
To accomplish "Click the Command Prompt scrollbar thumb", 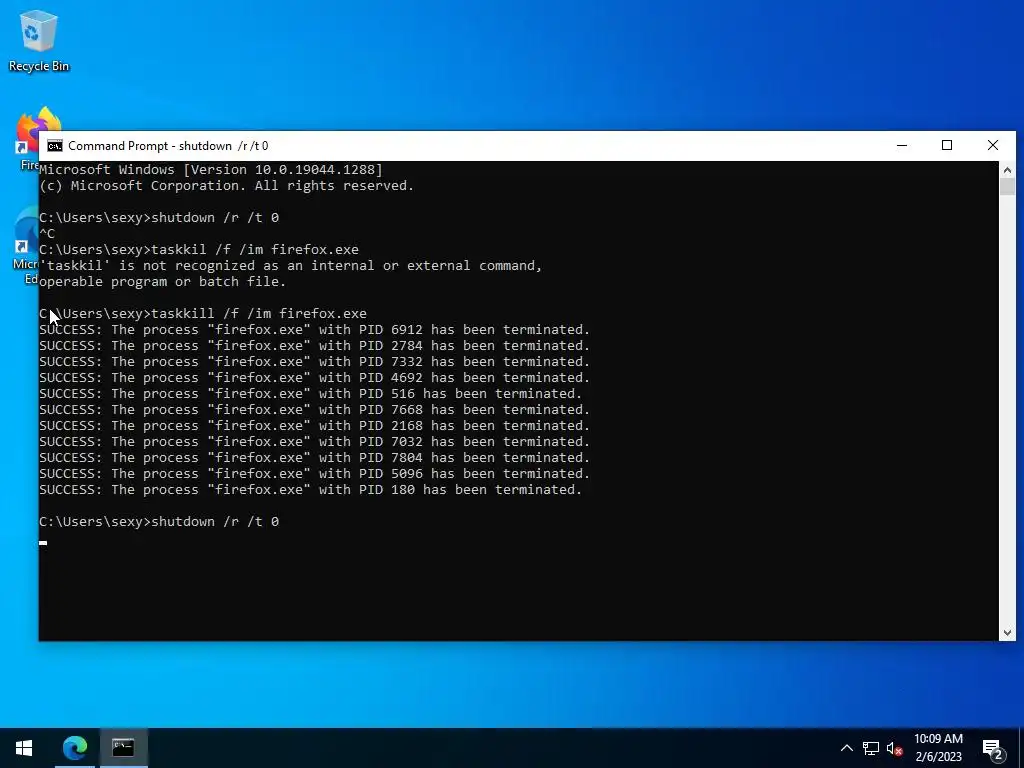I will (x=1007, y=186).
